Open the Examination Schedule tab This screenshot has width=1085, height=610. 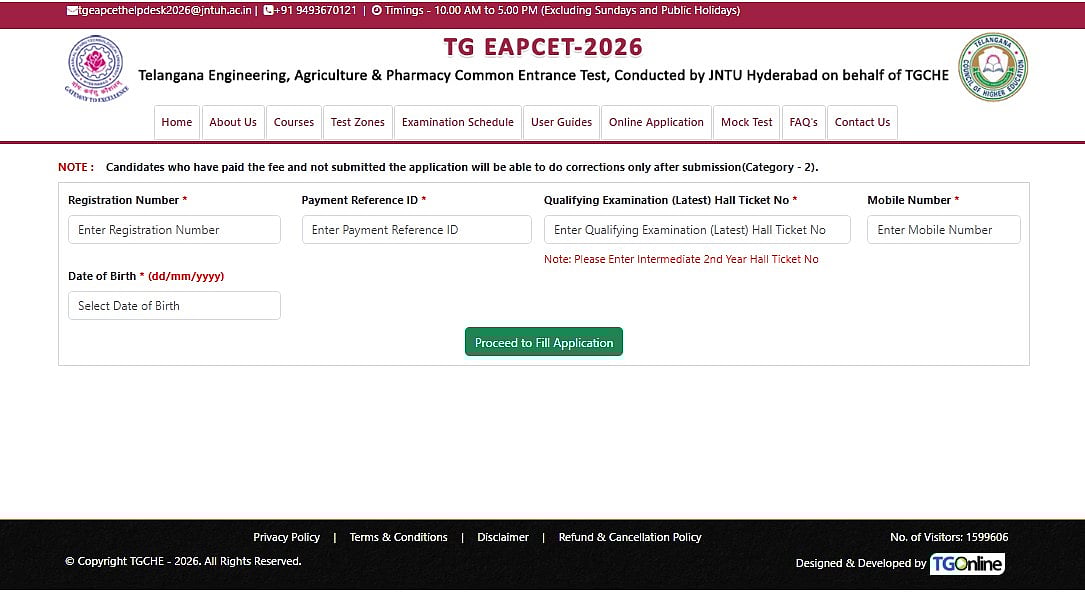[x=457, y=122]
